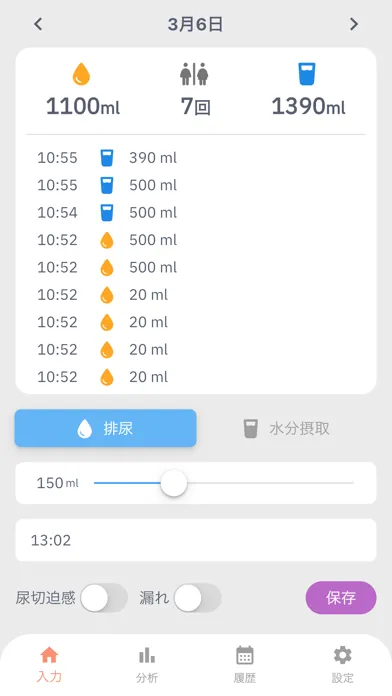The image size is (392, 696).
Task: Select the 排尿 input mode
Action: [x=106, y=428]
